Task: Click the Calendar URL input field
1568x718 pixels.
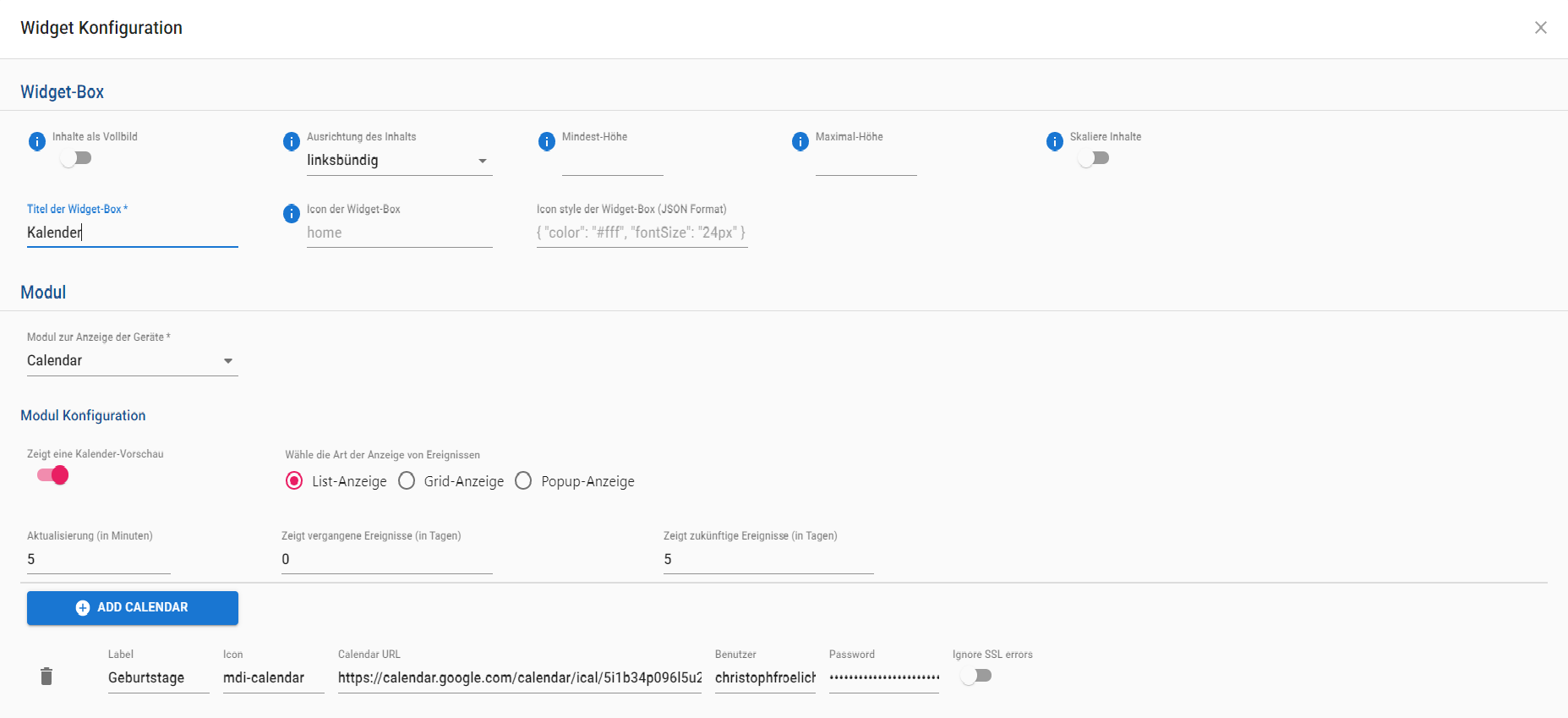Action: [519, 677]
